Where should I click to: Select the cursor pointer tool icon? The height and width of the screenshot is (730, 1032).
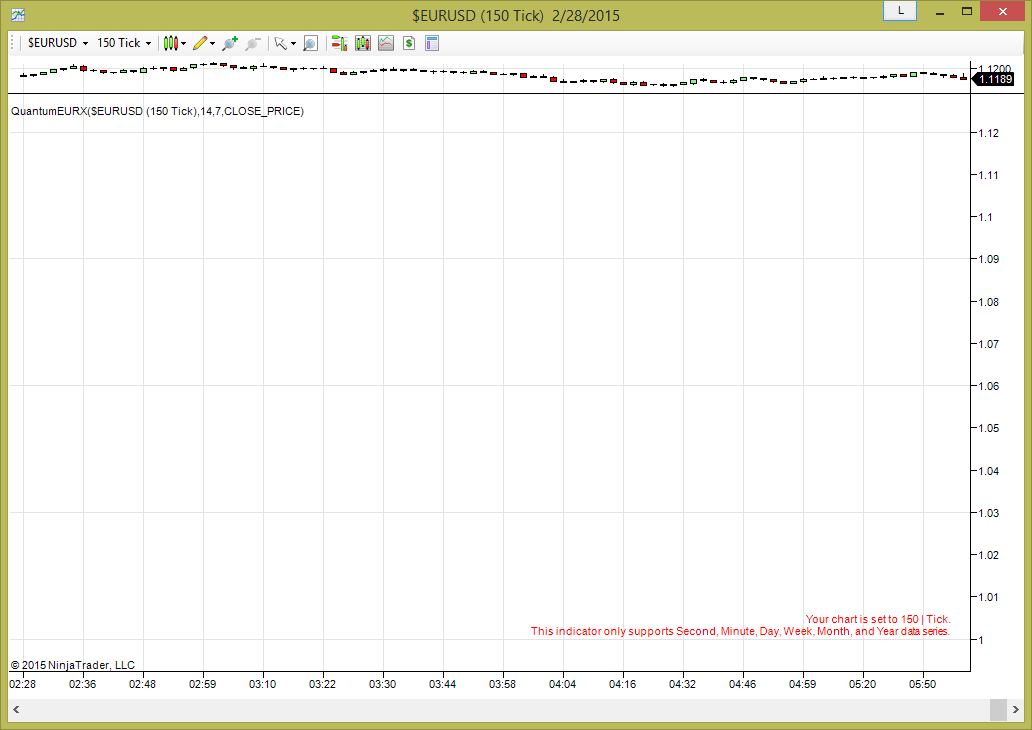[281, 43]
